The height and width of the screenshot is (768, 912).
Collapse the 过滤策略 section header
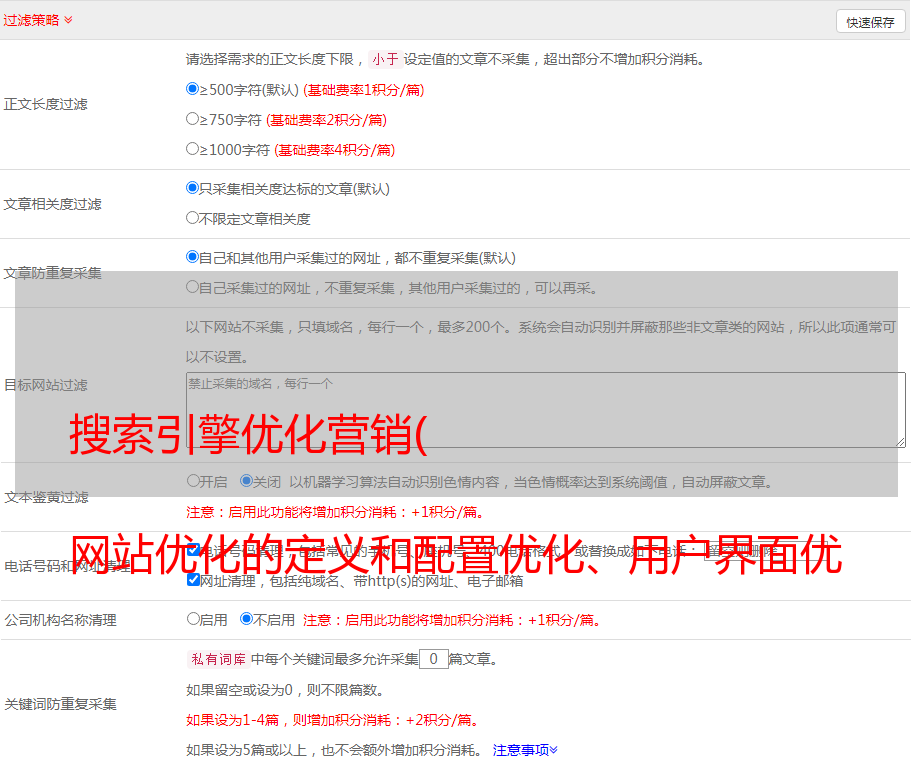38,20
